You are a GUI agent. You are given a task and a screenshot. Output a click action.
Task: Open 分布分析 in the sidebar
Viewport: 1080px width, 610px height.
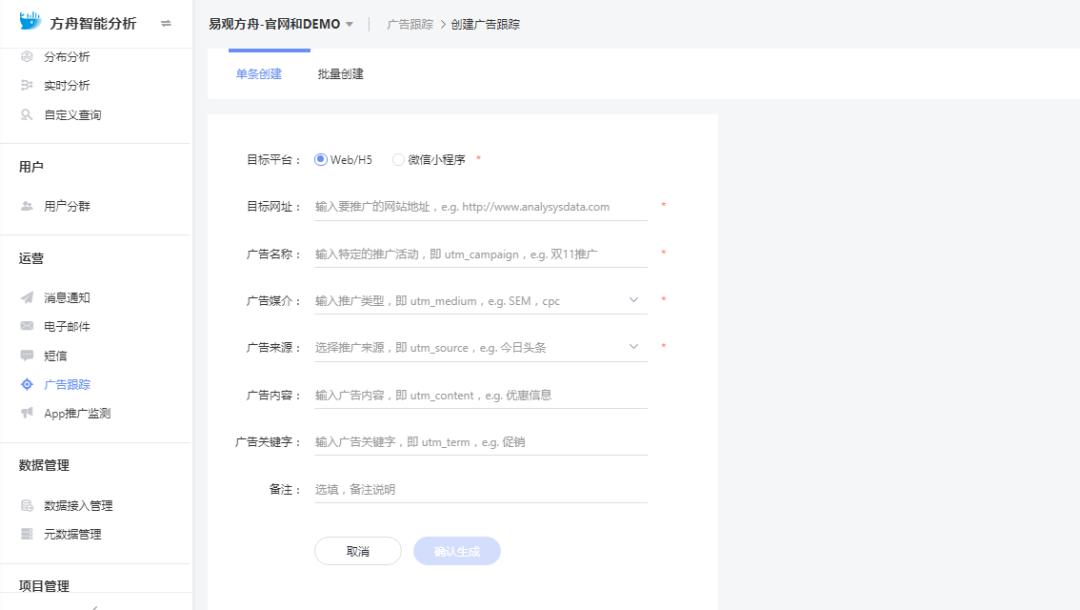(x=67, y=56)
